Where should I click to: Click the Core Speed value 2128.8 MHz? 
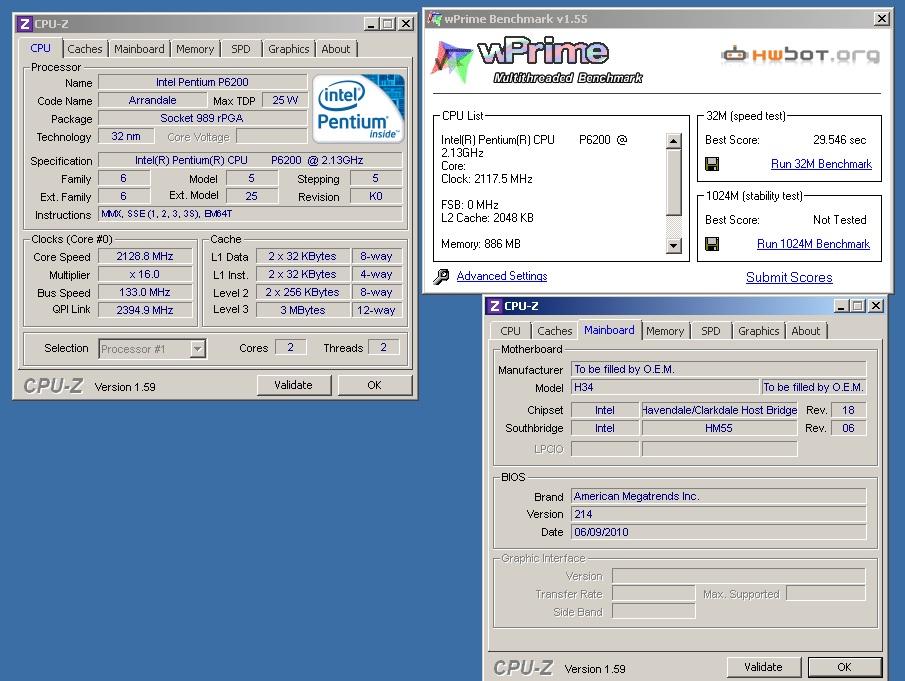(145, 256)
